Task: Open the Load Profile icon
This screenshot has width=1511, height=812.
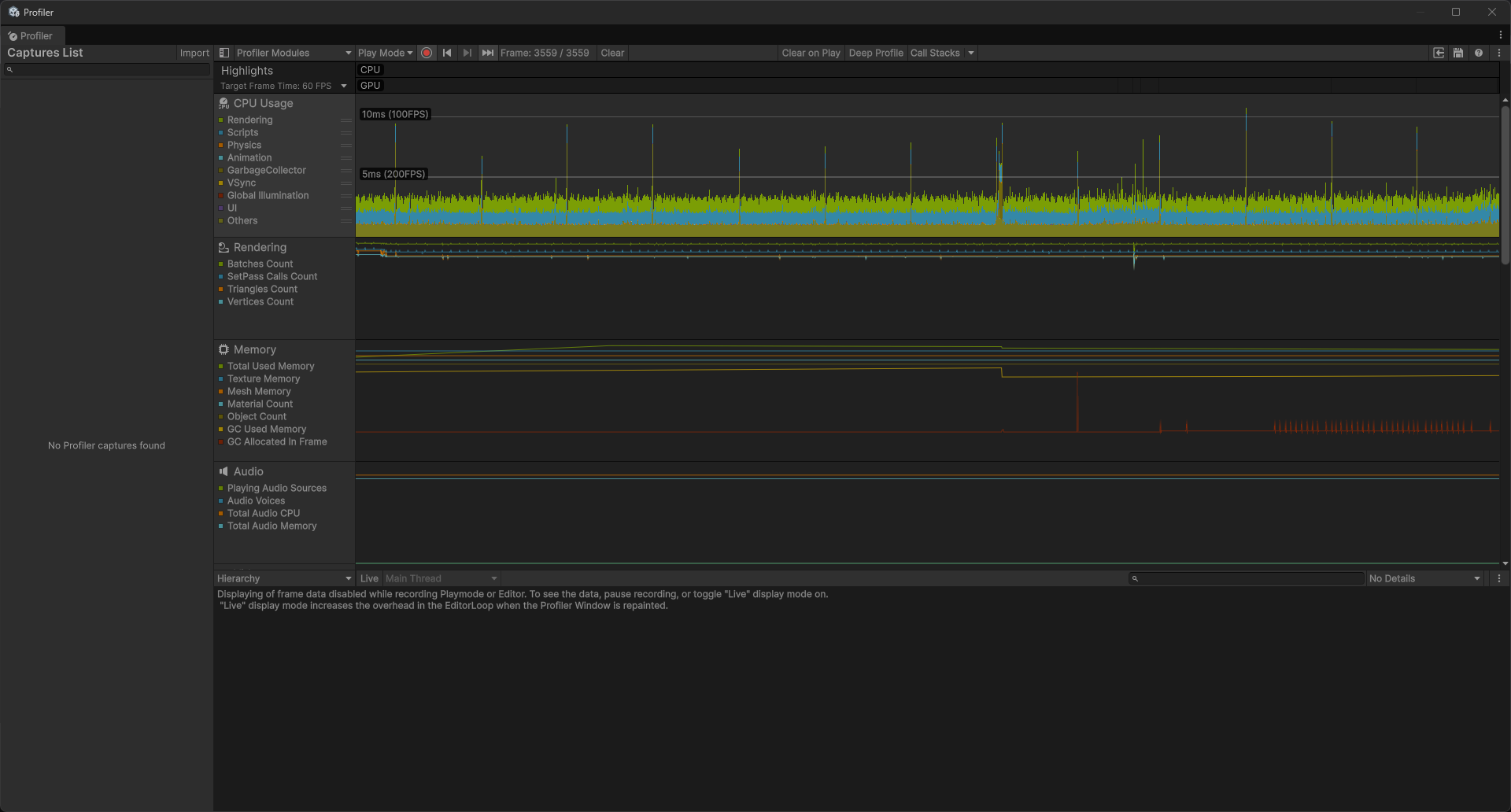Action: 1439,53
